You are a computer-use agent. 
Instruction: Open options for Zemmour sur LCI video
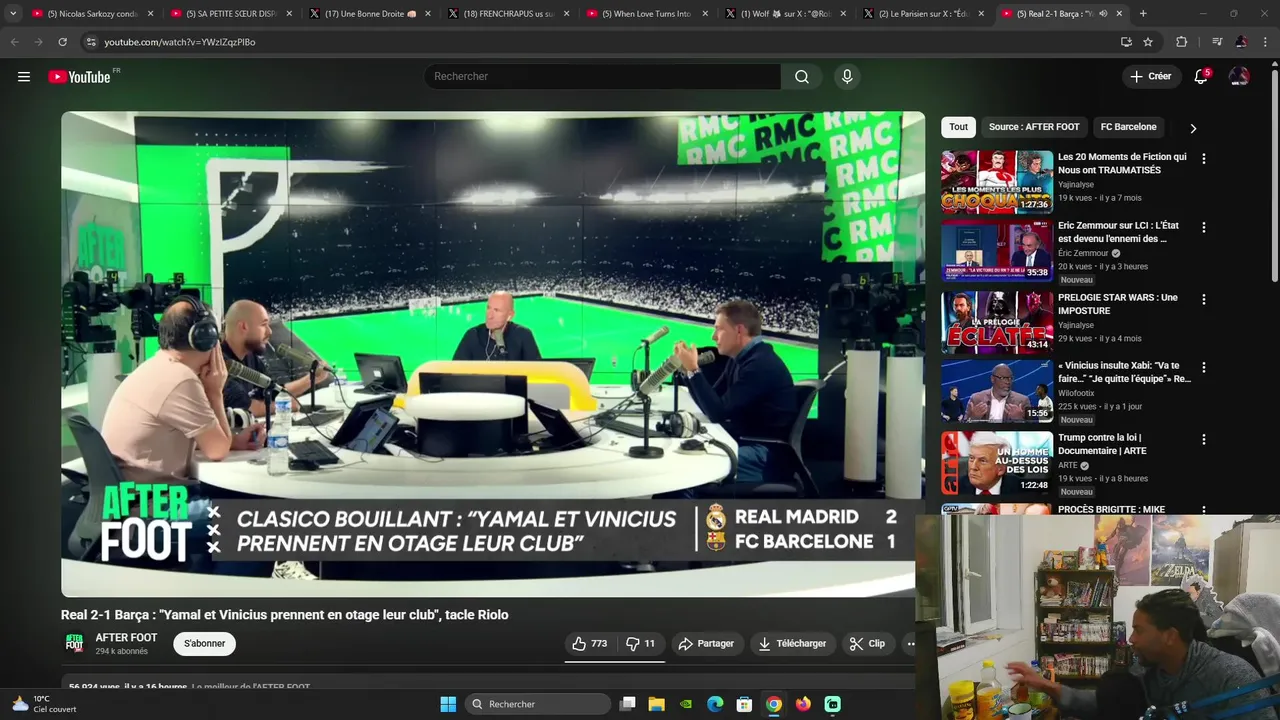pyautogui.click(x=1204, y=227)
